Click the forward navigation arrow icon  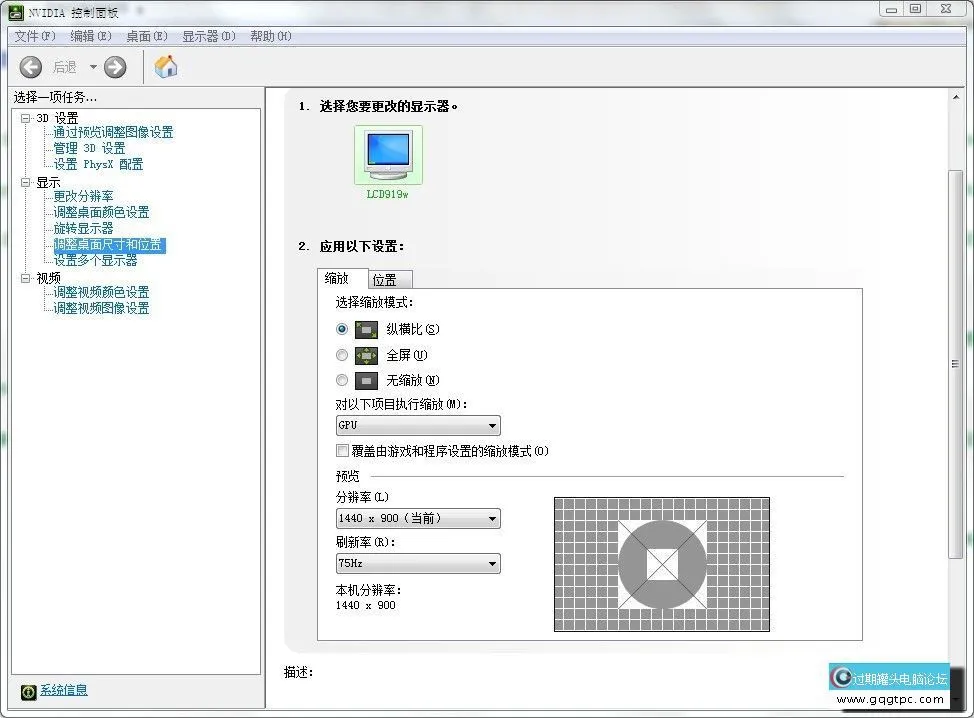(x=115, y=66)
